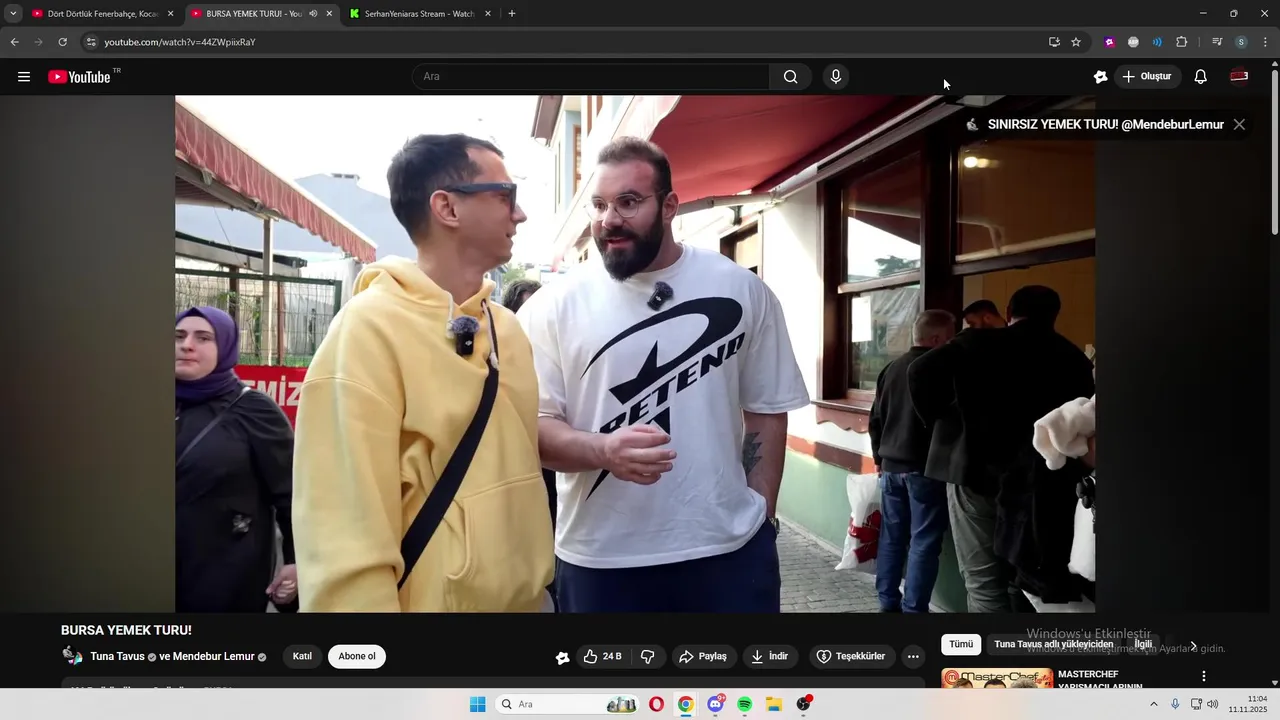Expand the system tray hidden icons chevron

(1154, 705)
